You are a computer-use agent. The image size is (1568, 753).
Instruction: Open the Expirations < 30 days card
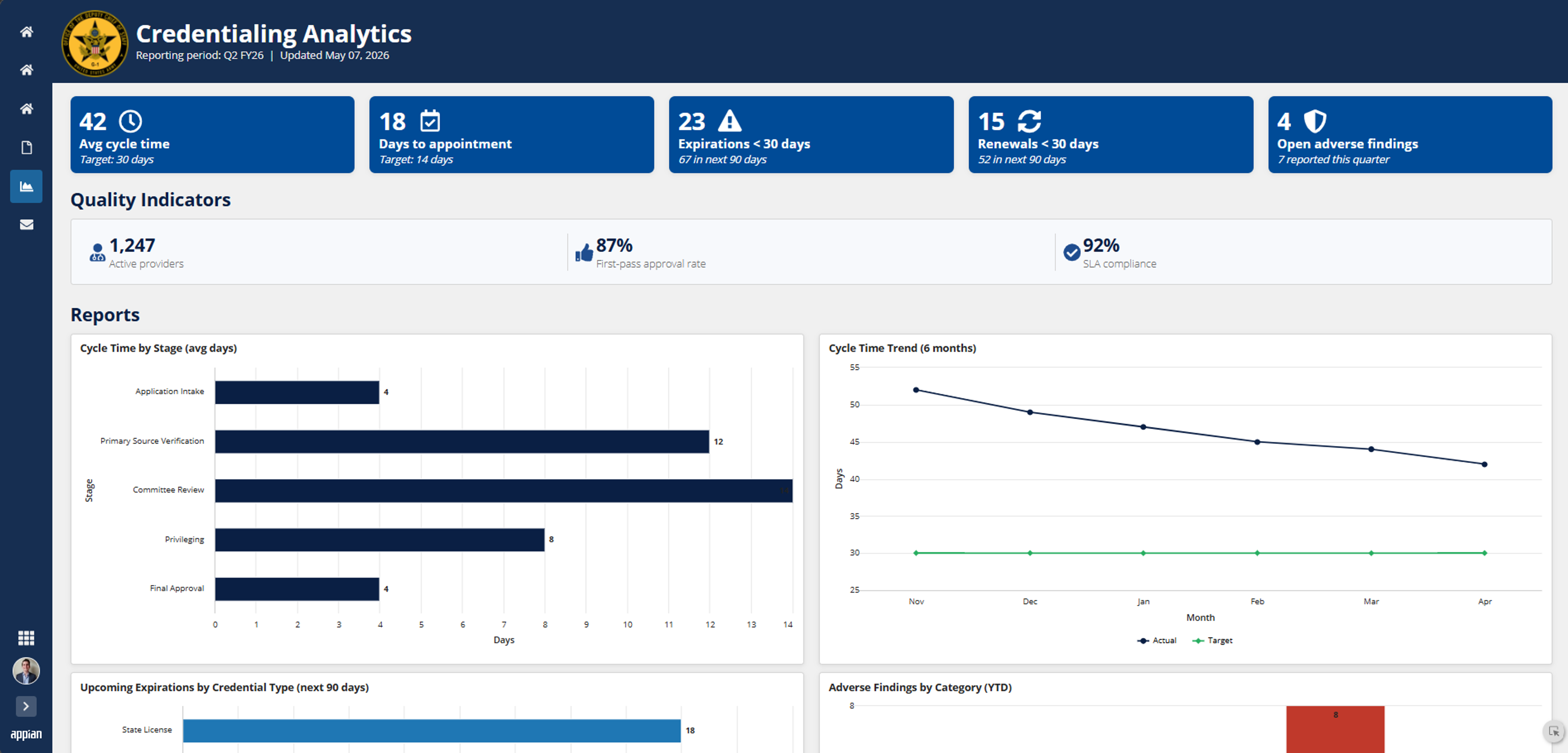(x=811, y=134)
